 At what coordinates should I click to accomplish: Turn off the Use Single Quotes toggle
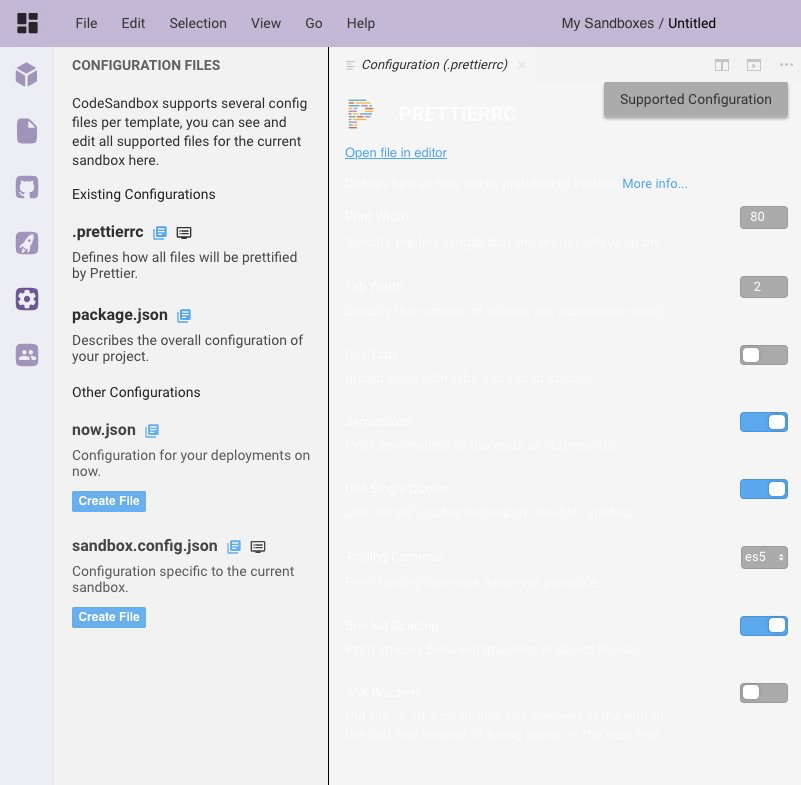tap(764, 489)
